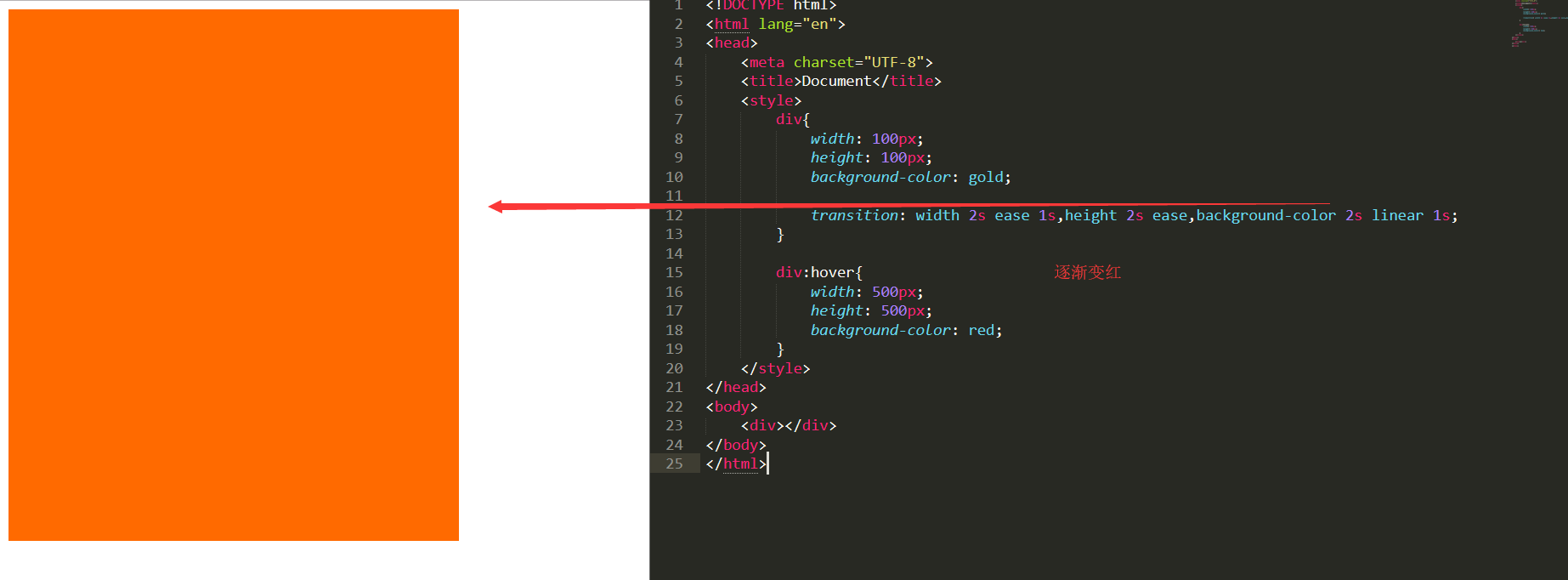
Task: Click the <div></div> element in body
Action: [789, 425]
